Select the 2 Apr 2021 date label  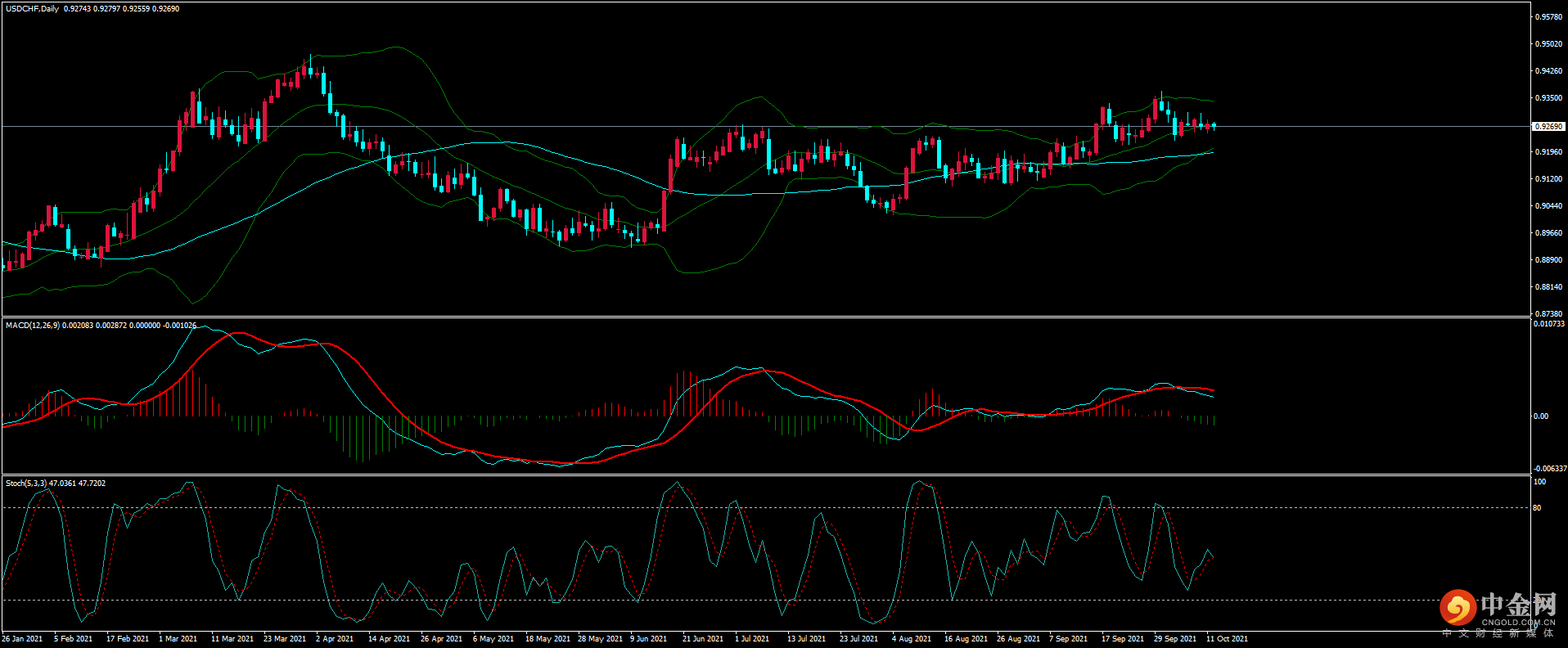click(x=335, y=639)
